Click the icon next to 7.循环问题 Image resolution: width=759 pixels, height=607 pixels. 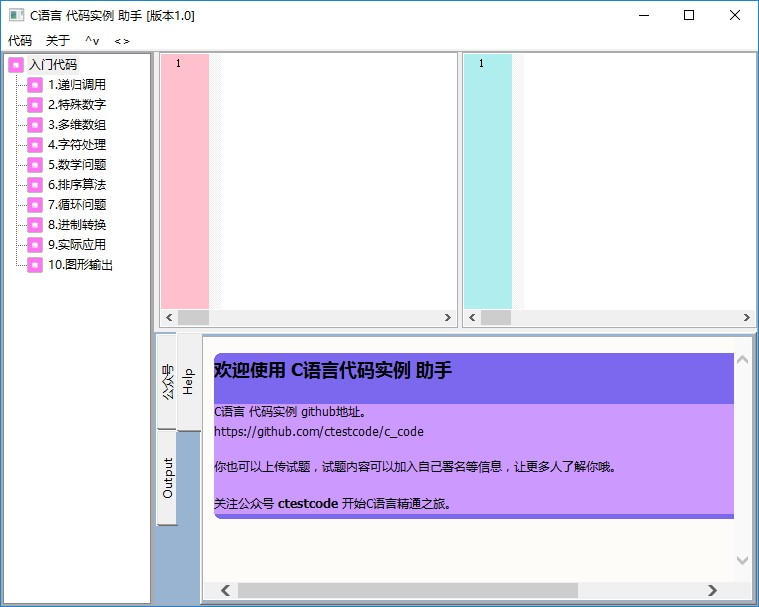(x=35, y=205)
